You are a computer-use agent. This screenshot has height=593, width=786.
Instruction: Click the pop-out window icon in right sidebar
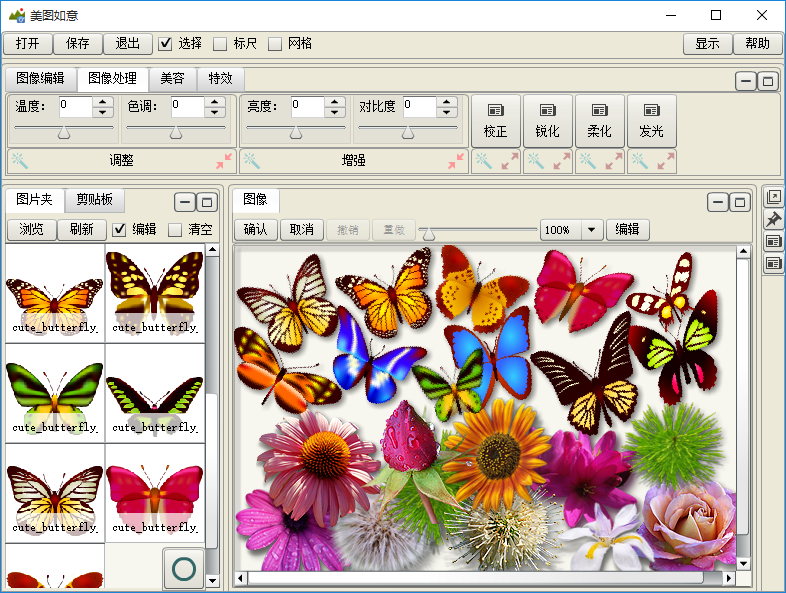(773, 197)
